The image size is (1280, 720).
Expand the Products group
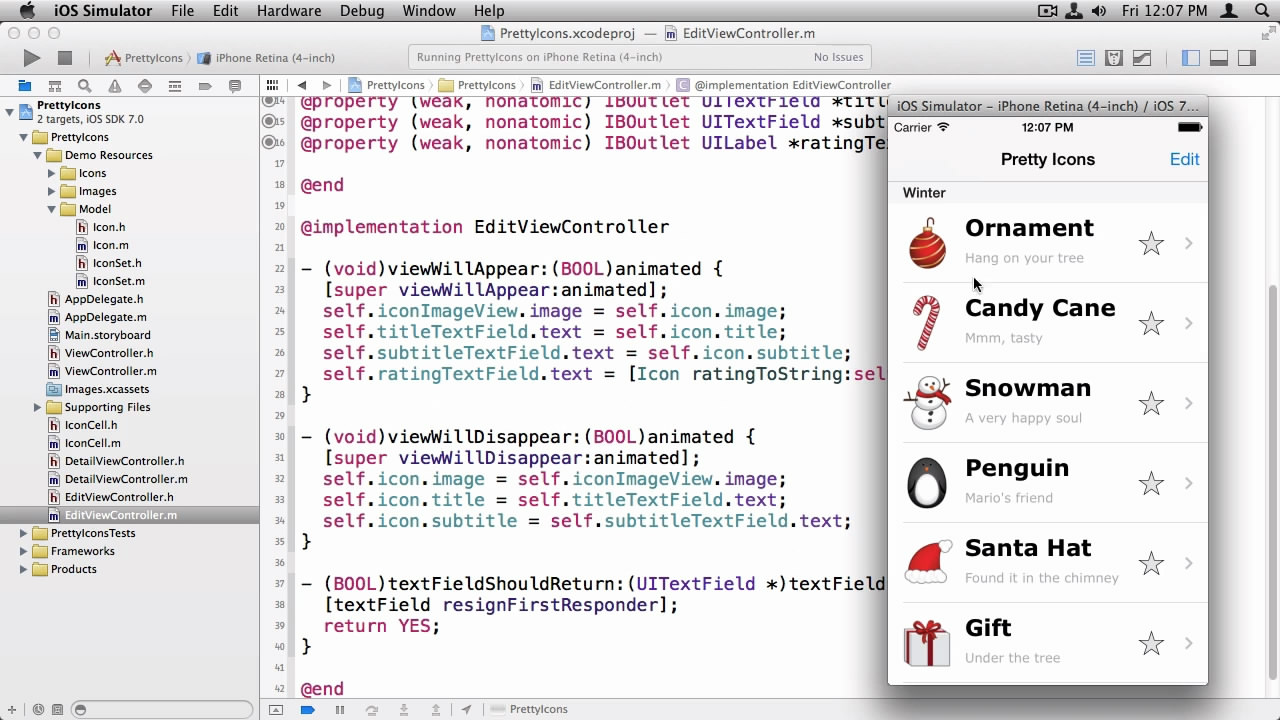click(23, 569)
